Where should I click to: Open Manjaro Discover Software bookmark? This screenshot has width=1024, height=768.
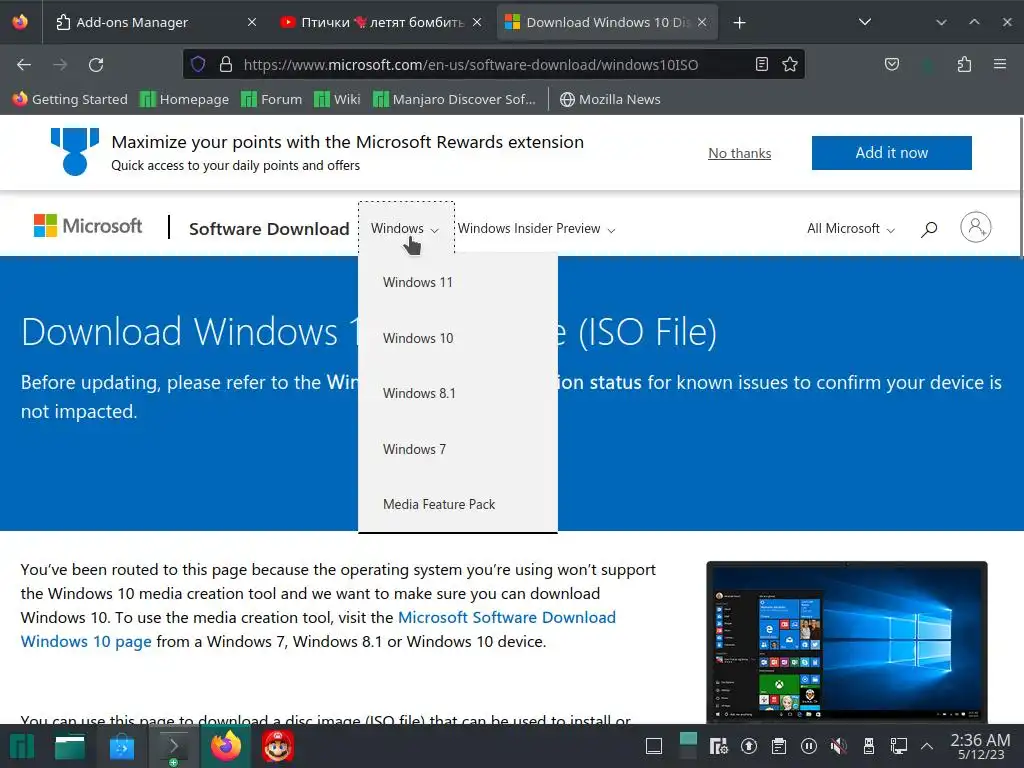(x=455, y=99)
